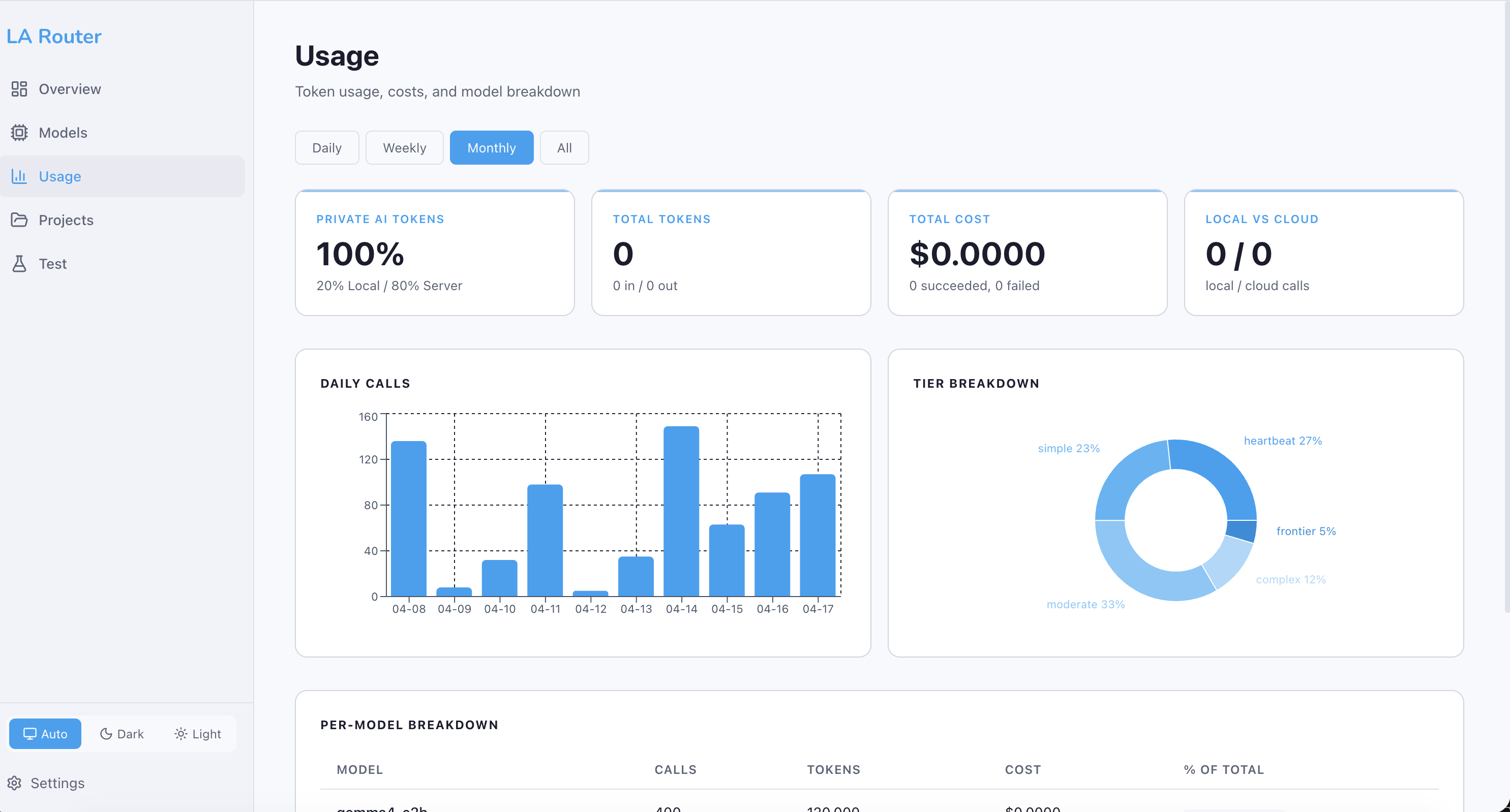This screenshot has height=812, width=1510.
Task: Click the Tier Breakdown chart title
Action: click(976, 384)
